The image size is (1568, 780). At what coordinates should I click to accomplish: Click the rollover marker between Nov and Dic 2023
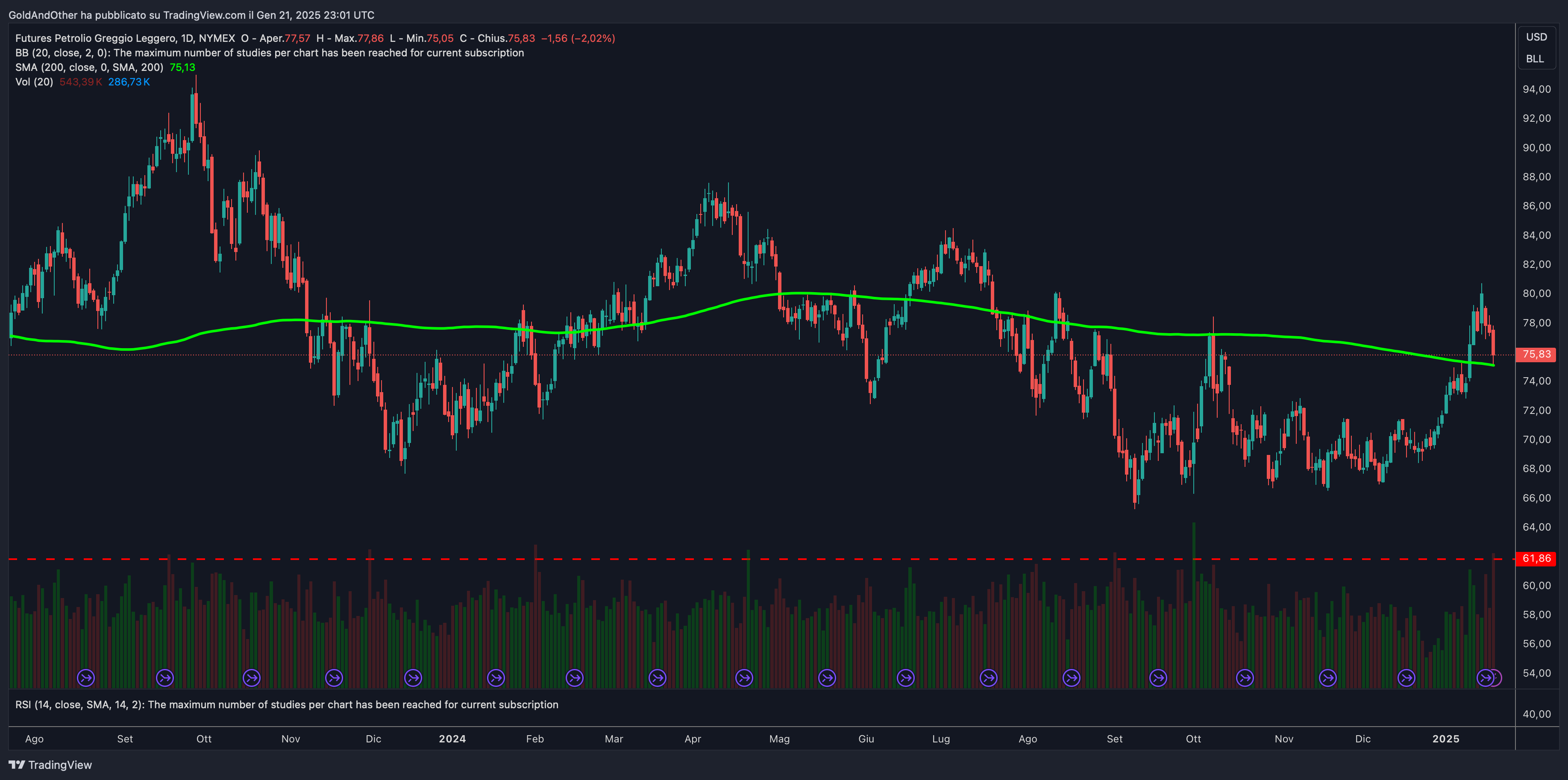coord(334,677)
